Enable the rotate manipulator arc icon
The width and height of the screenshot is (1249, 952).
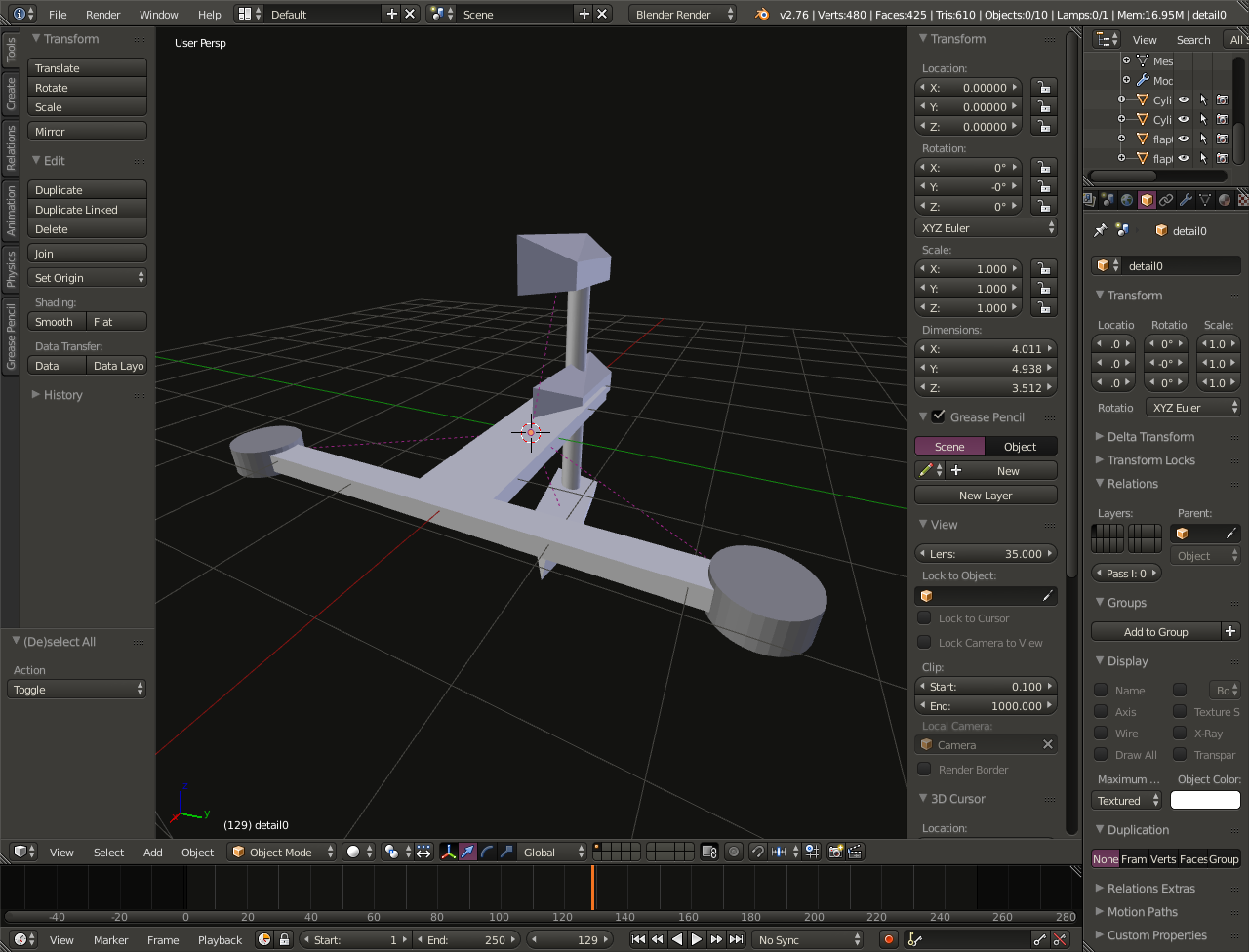(x=487, y=852)
